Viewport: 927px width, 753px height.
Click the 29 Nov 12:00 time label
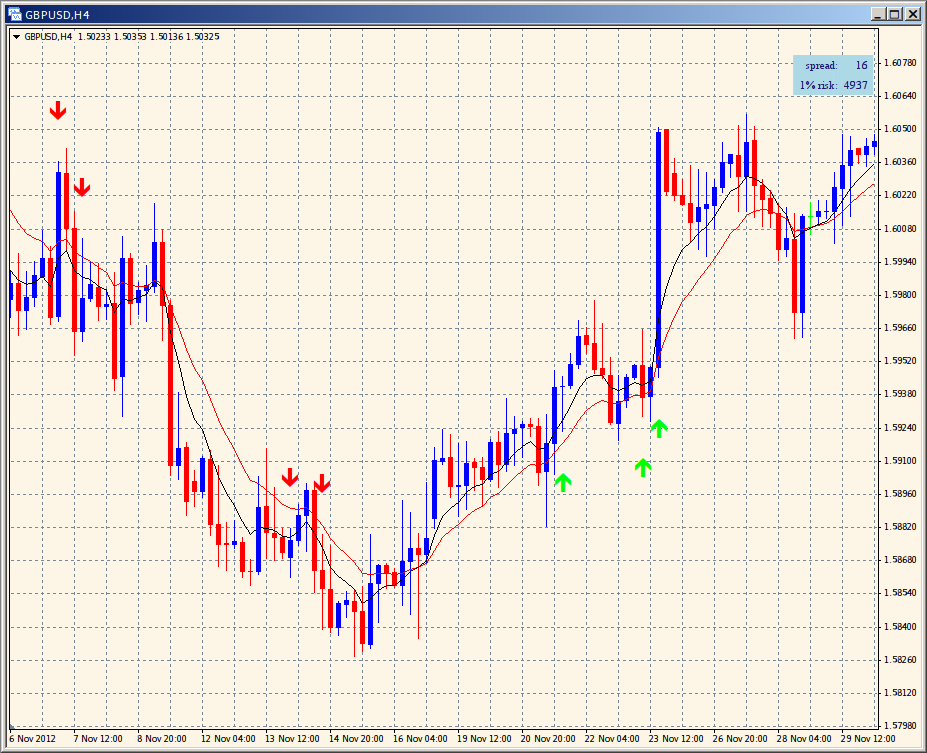click(x=868, y=739)
